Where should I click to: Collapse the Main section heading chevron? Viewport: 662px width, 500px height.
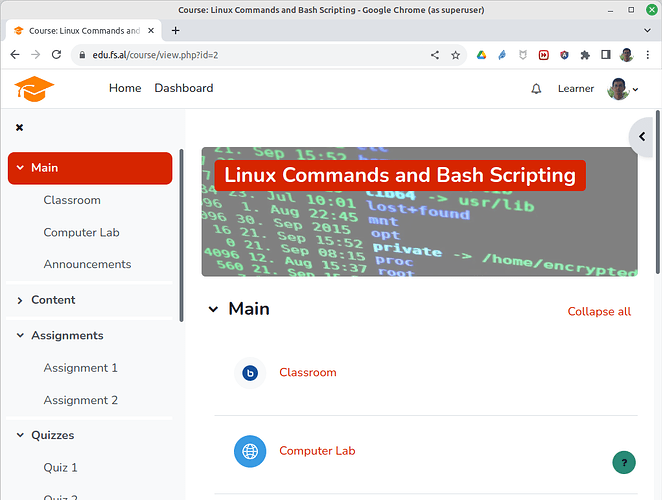click(x=213, y=309)
